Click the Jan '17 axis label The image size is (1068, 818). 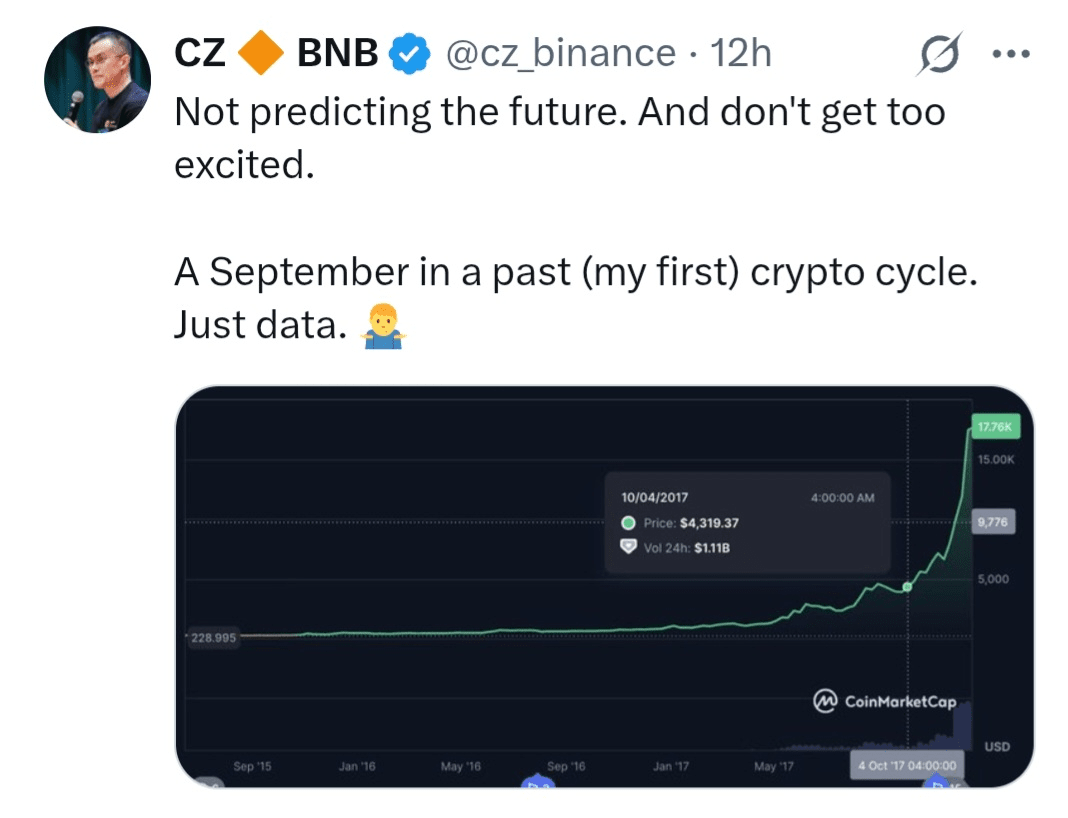[x=670, y=766]
